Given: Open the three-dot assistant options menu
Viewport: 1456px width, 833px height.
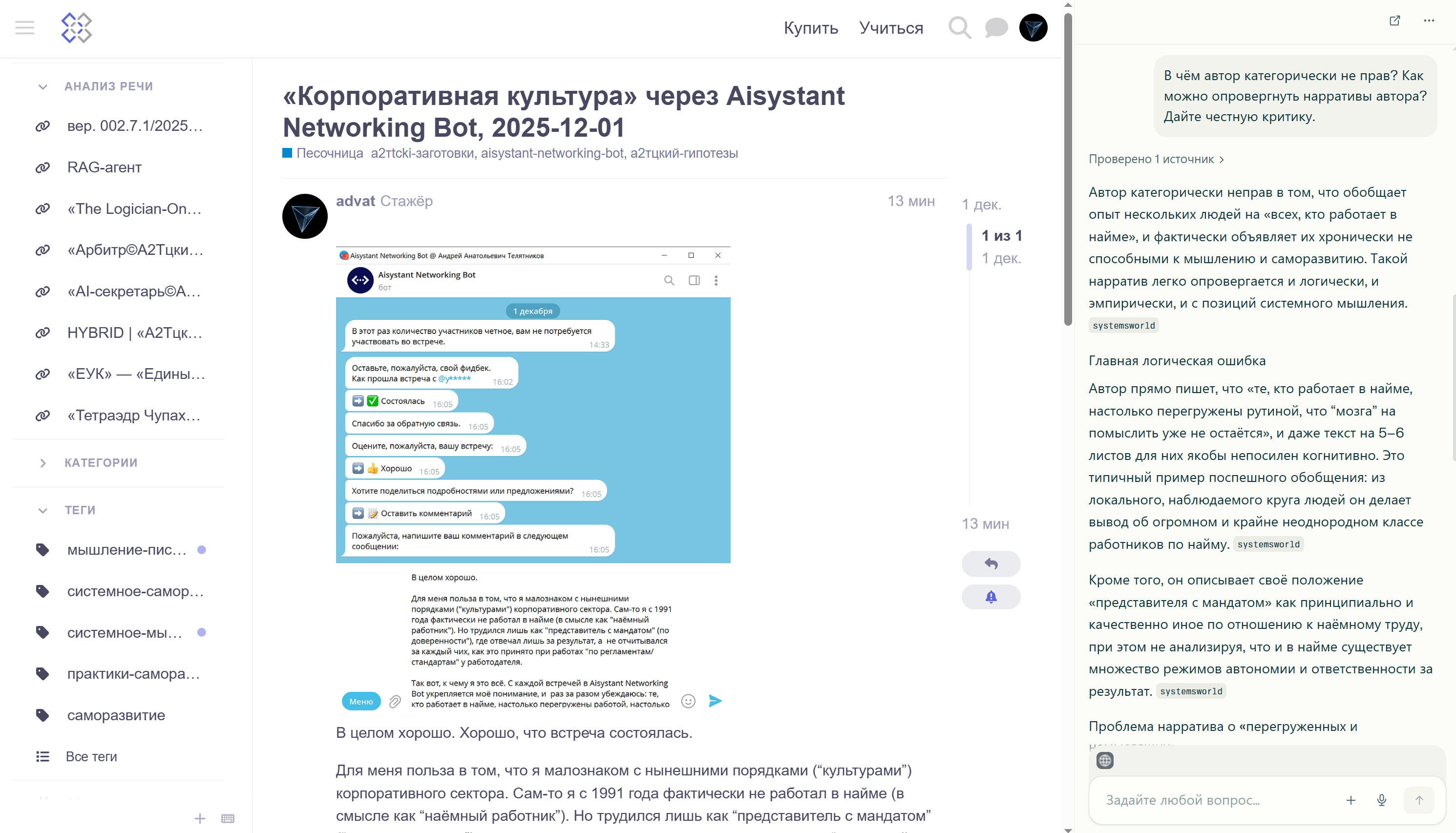Looking at the screenshot, I should coord(1429,21).
